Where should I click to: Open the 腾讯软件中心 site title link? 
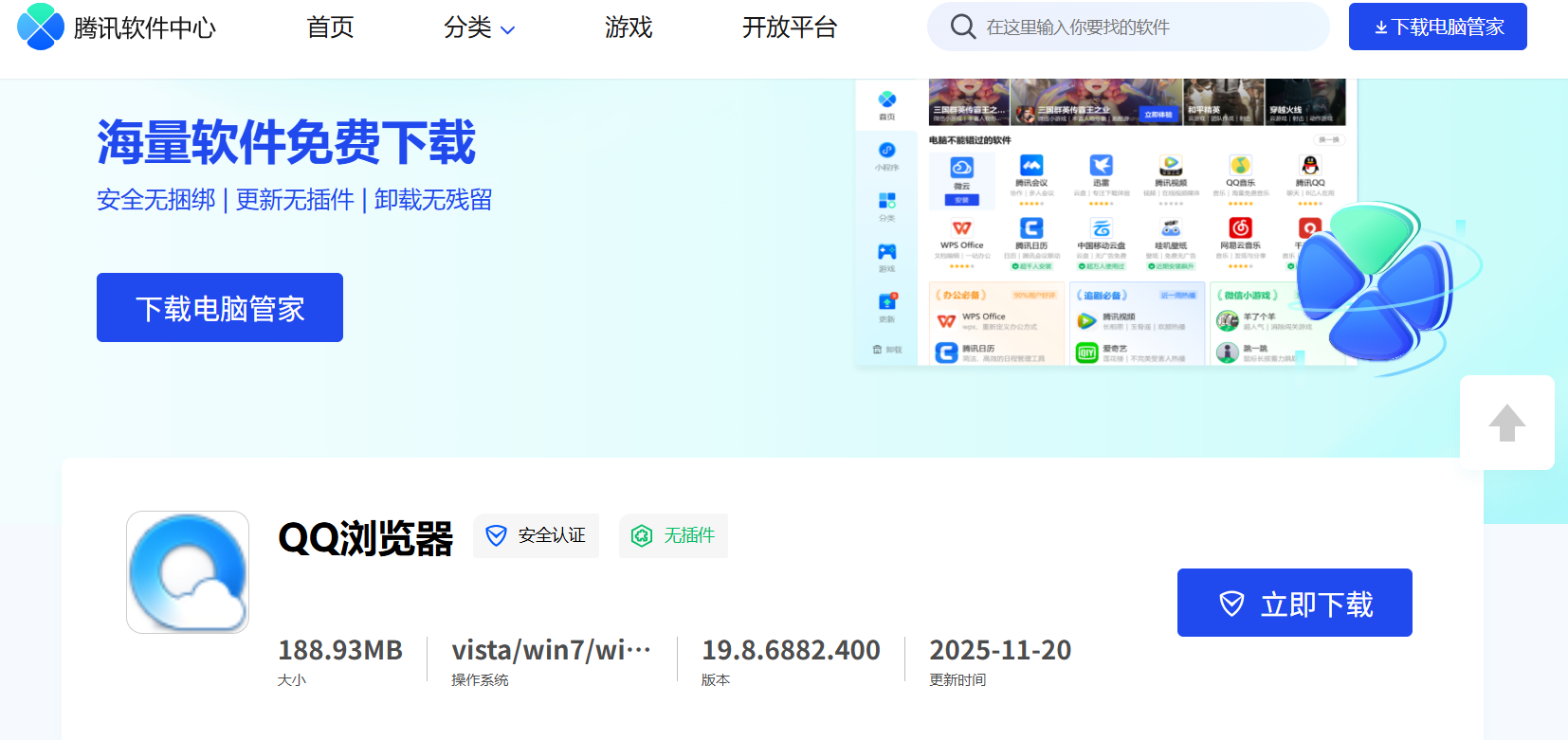click(145, 28)
